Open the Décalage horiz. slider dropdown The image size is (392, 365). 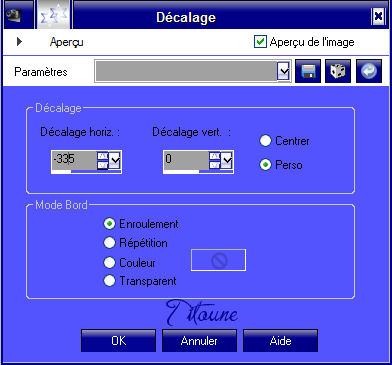click(115, 160)
